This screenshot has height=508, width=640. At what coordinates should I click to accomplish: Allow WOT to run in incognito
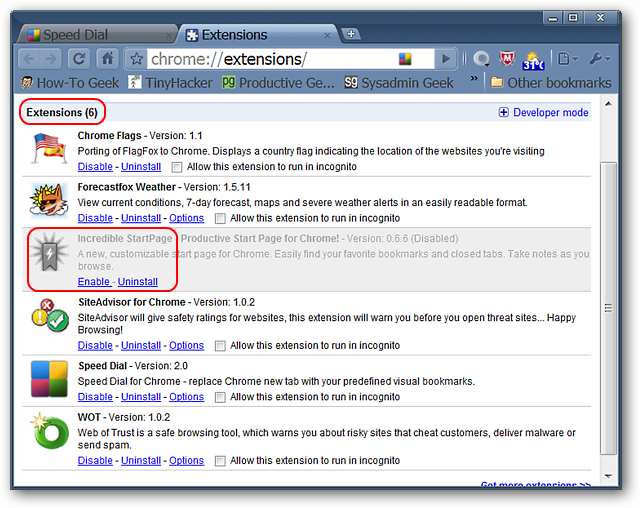click(x=220, y=461)
